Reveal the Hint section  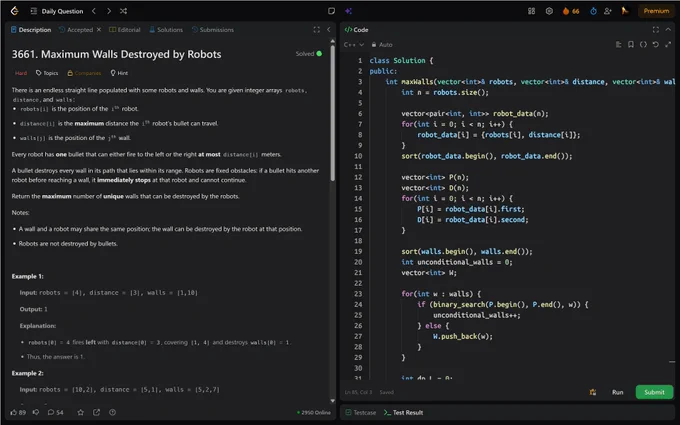click(119, 73)
